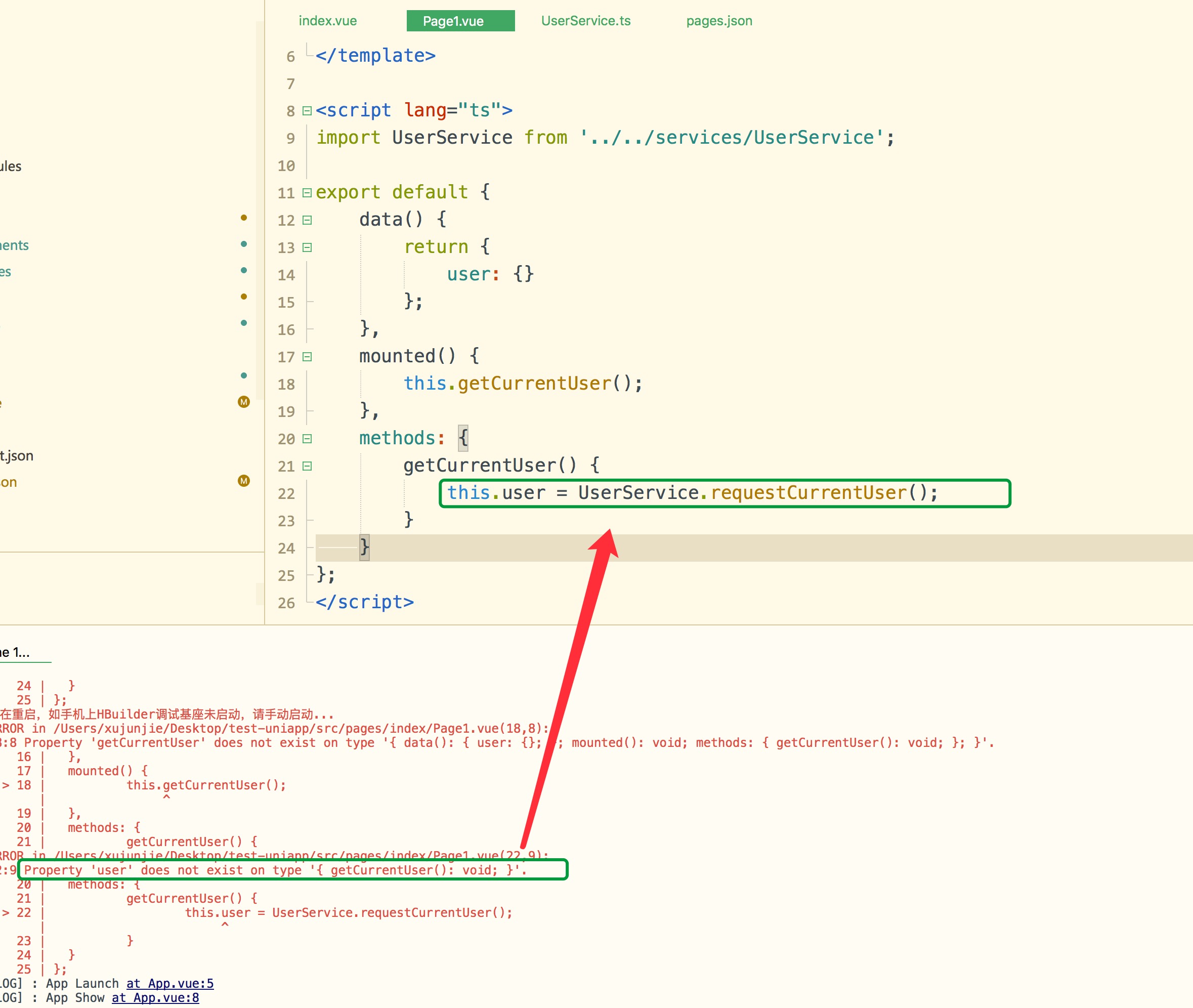Click the HBuilder restart notice in console
This screenshot has height=1008, width=1193.
click(x=167, y=715)
